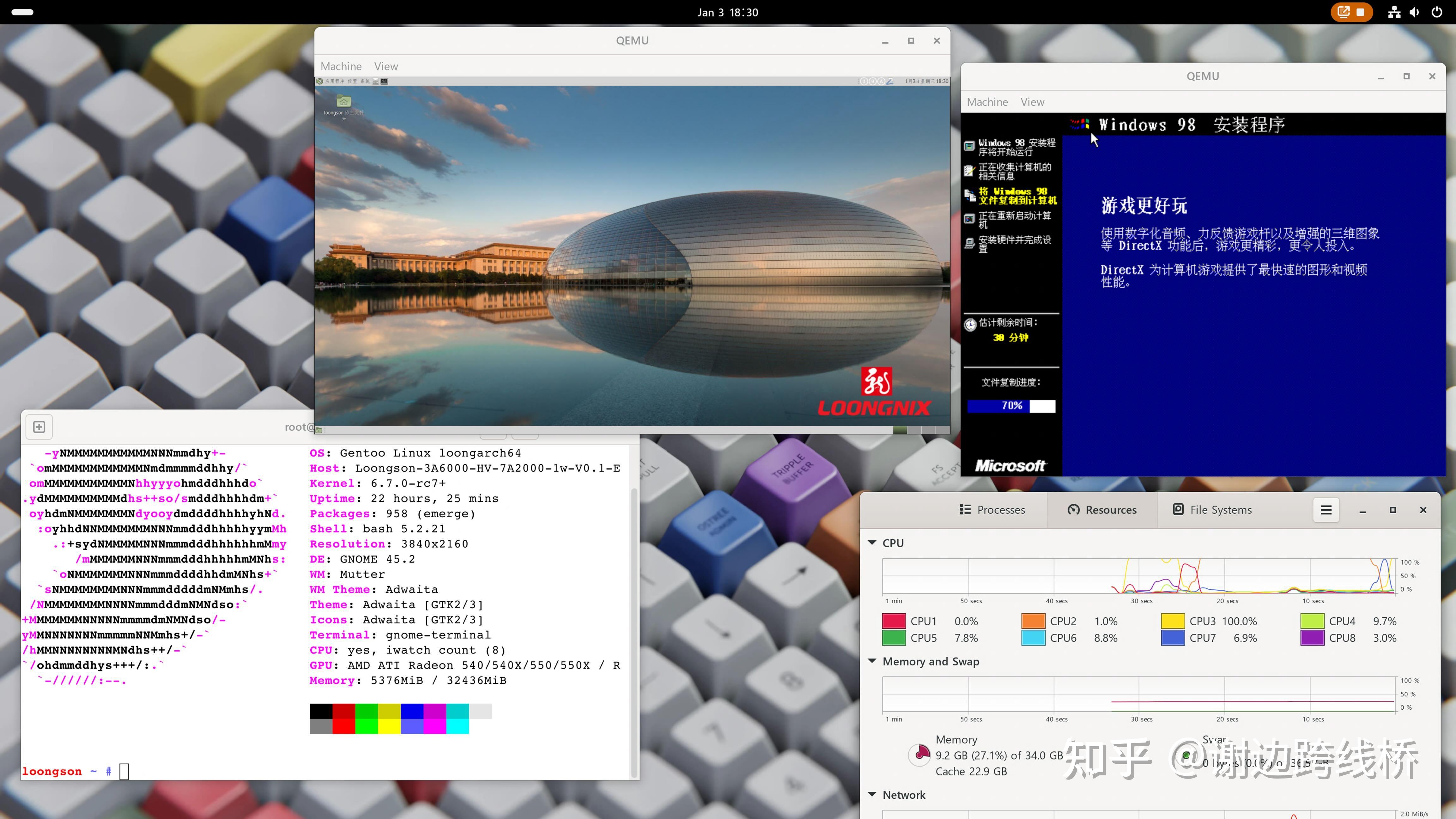Pick color for CPU6 cyan swatch
The width and height of the screenshot is (1456, 819).
click(1033, 638)
